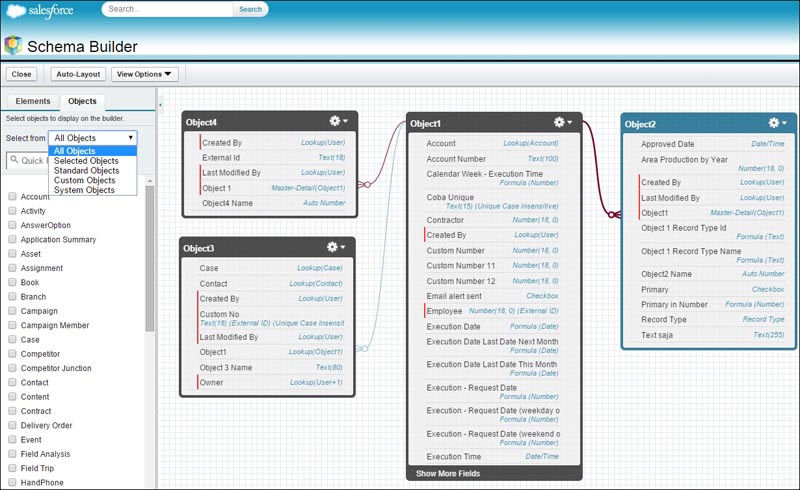Collapse the sidebar with the arrow handle

click(160, 105)
